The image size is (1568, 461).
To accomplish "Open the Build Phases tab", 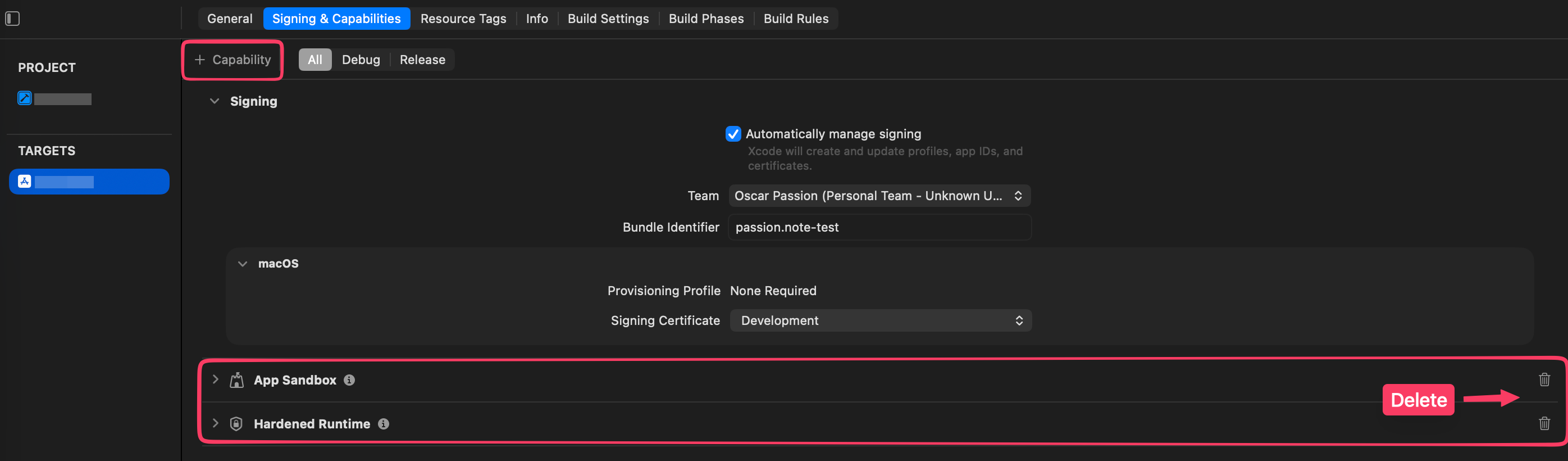I will coord(705,18).
